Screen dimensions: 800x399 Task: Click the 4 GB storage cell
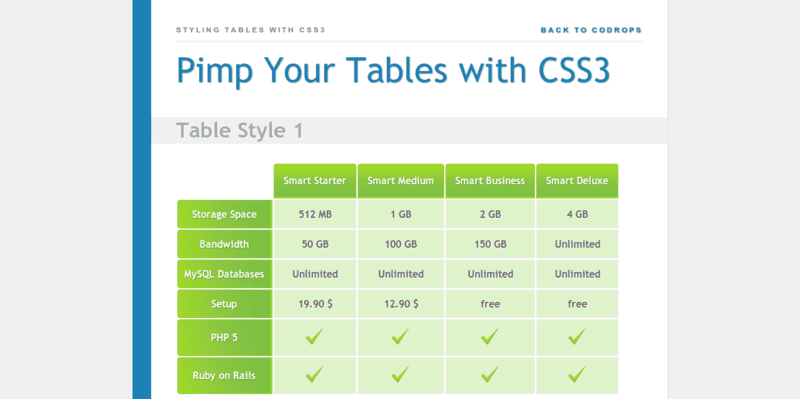pyautogui.click(x=577, y=214)
